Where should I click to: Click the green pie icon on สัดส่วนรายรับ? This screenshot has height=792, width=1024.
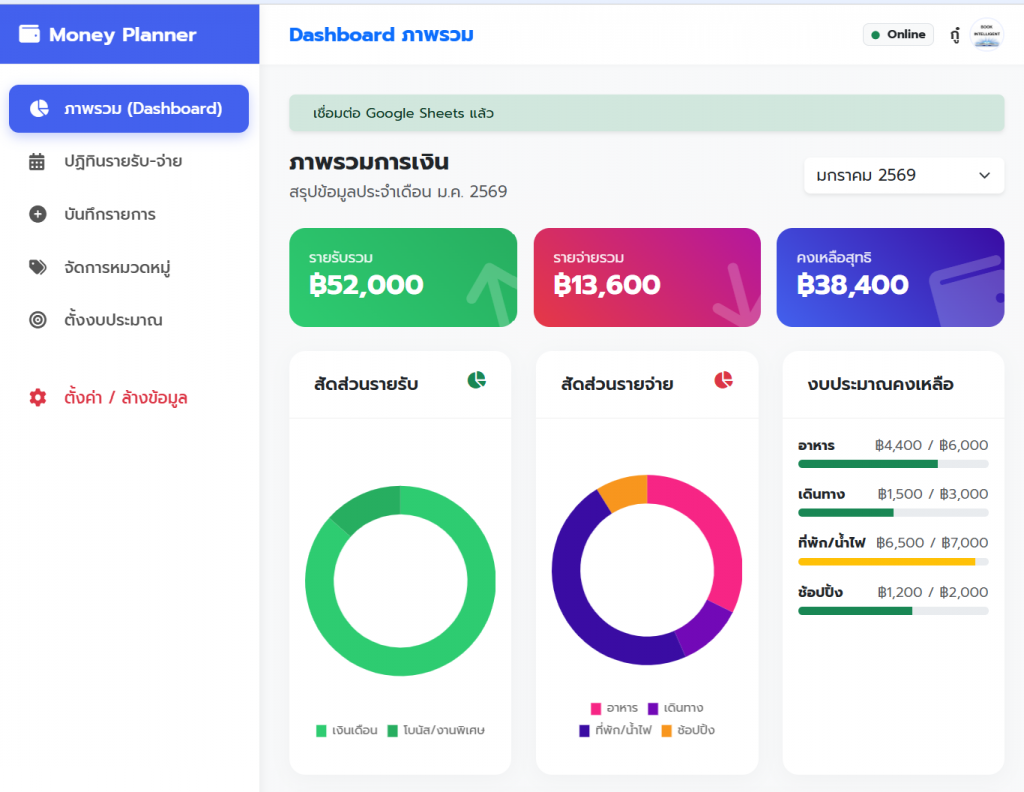(477, 381)
